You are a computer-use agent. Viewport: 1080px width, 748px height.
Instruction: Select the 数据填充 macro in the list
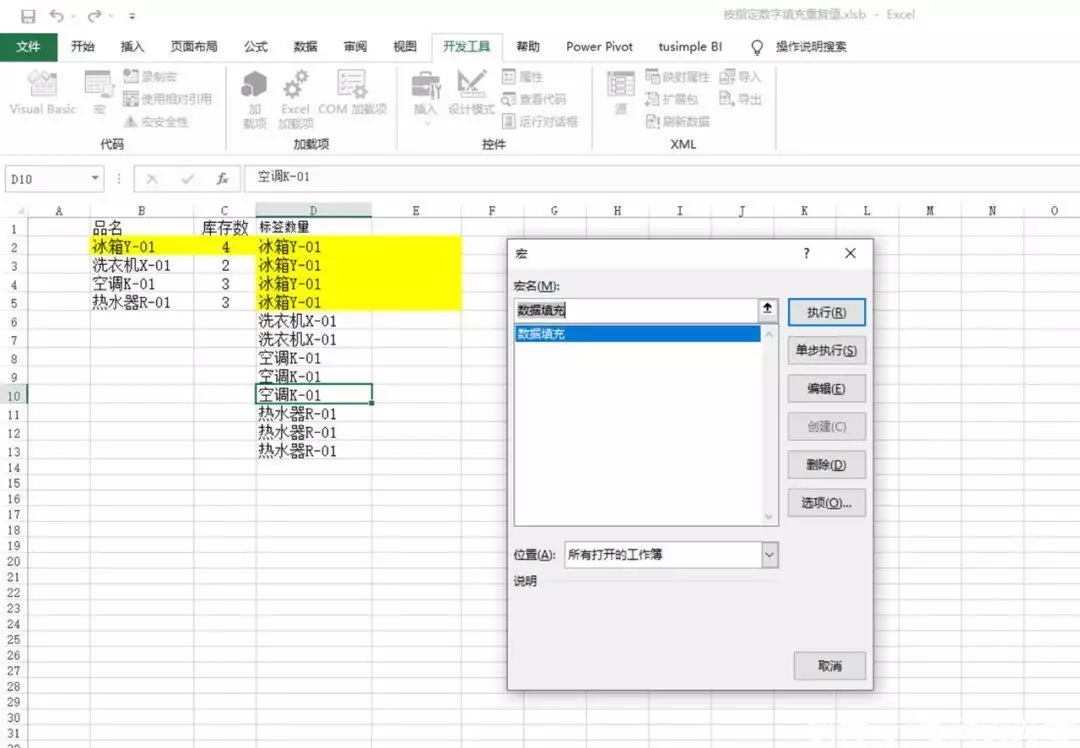(637, 334)
